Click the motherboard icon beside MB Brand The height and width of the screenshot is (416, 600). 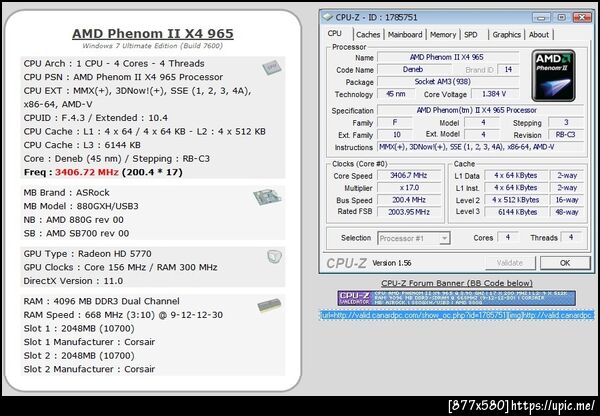tap(267, 197)
